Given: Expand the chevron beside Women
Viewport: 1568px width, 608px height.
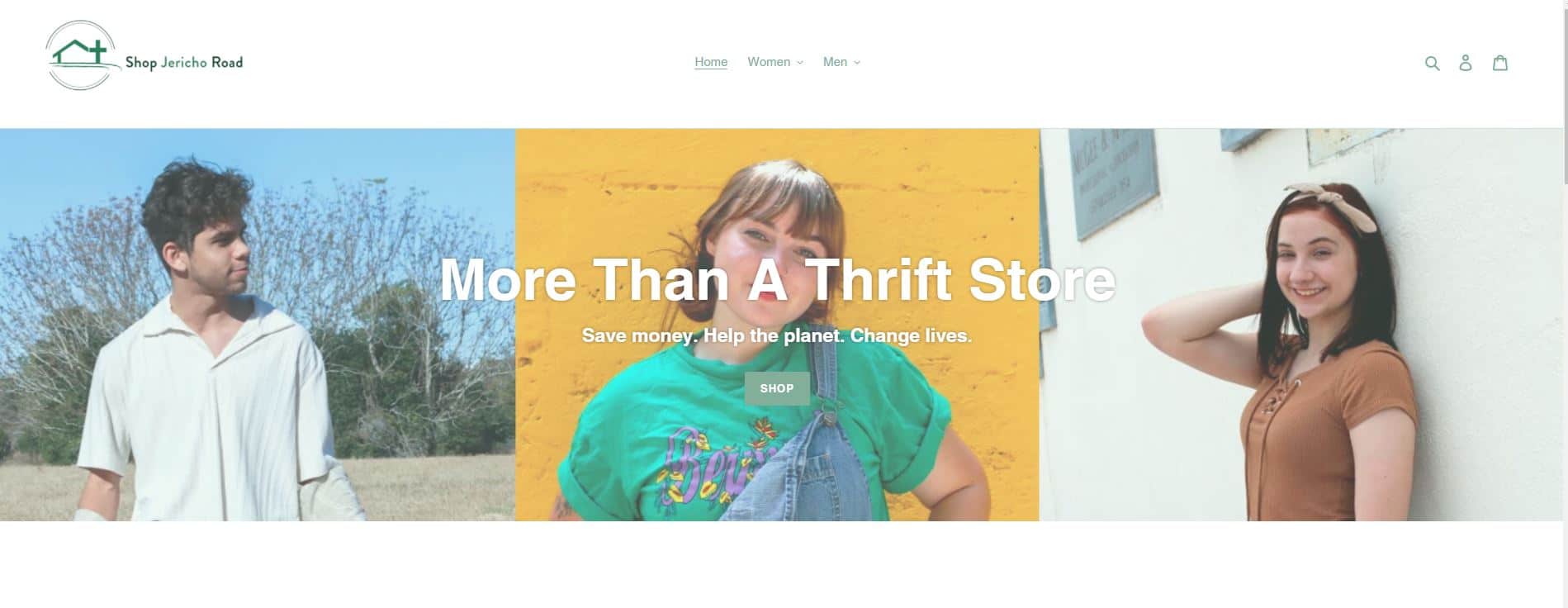Looking at the screenshot, I should tap(799, 63).
